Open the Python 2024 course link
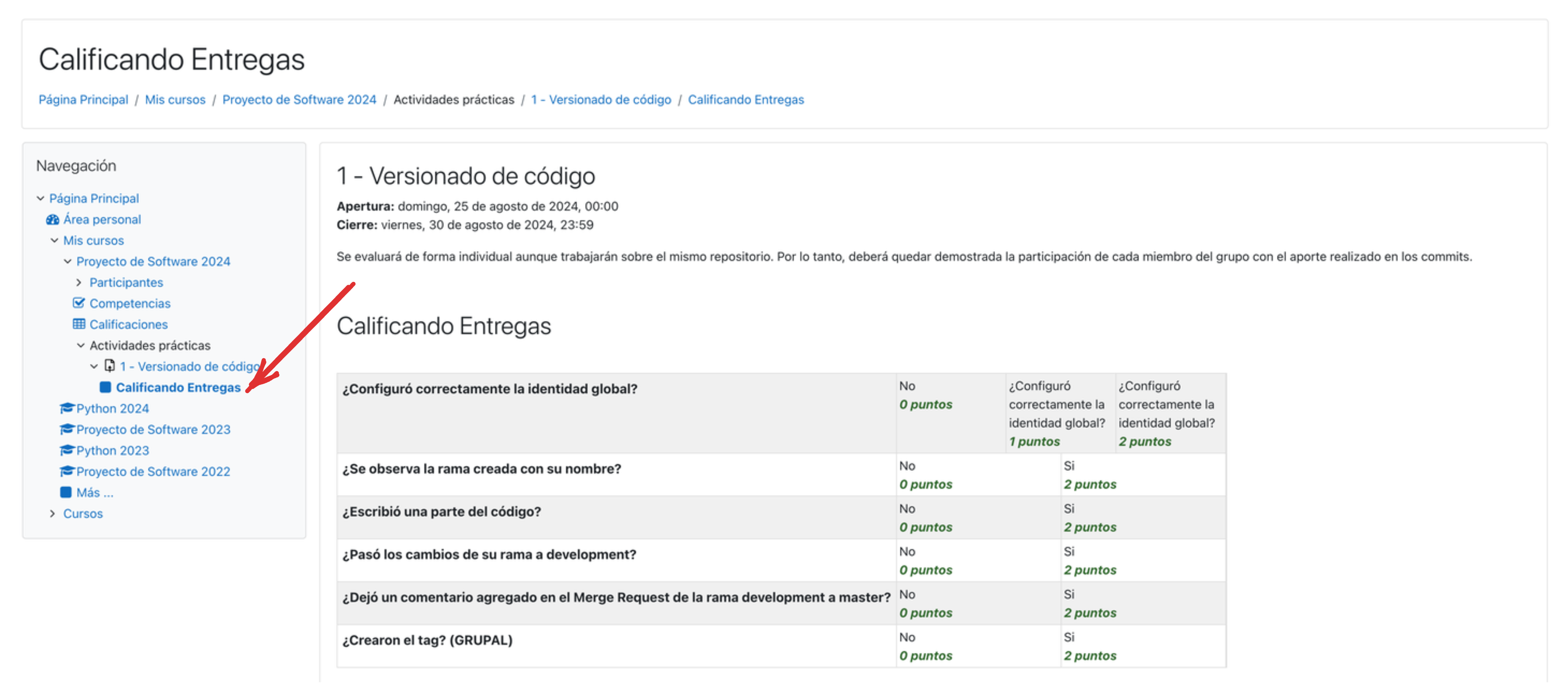1568x693 pixels. (x=112, y=409)
